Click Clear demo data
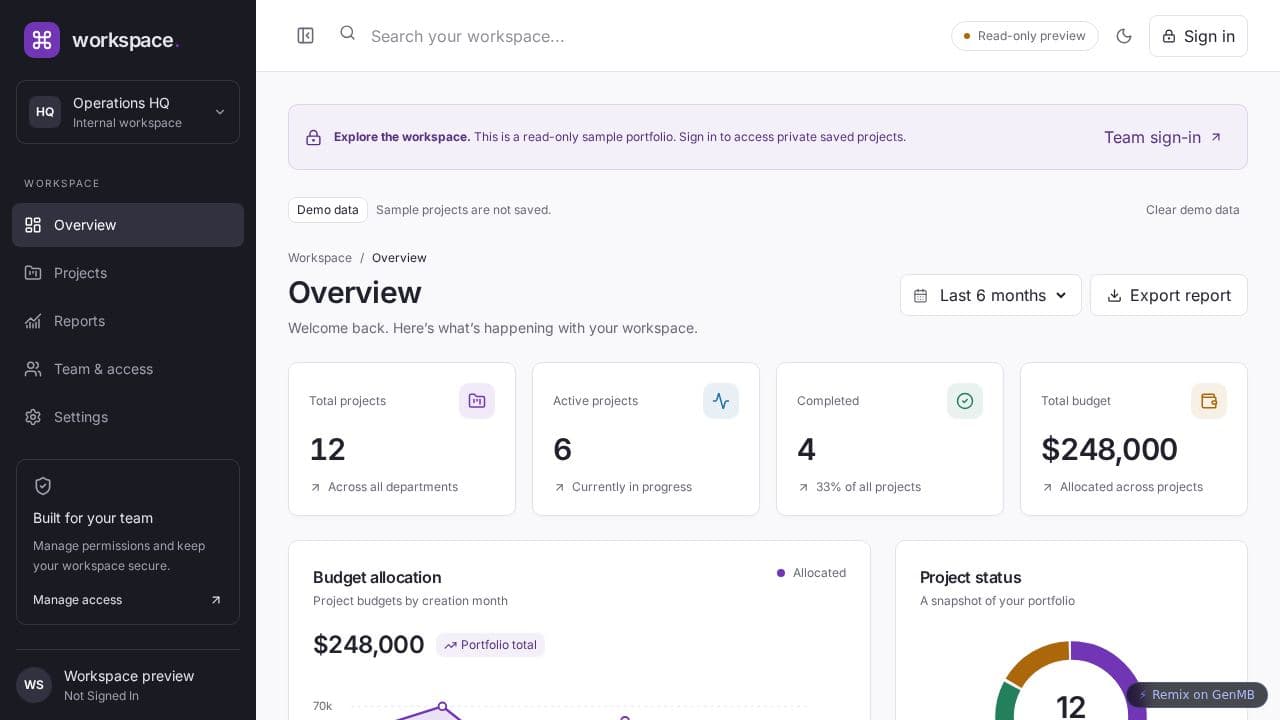This screenshot has height=720, width=1280. pyautogui.click(x=1192, y=210)
